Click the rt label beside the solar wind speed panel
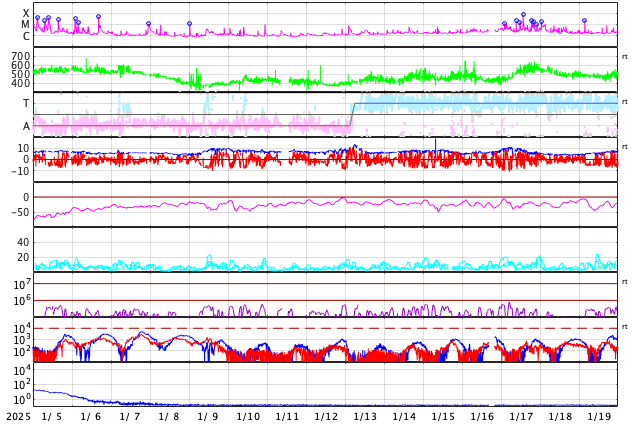This screenshot has width=634, height=424. [625, 57]
